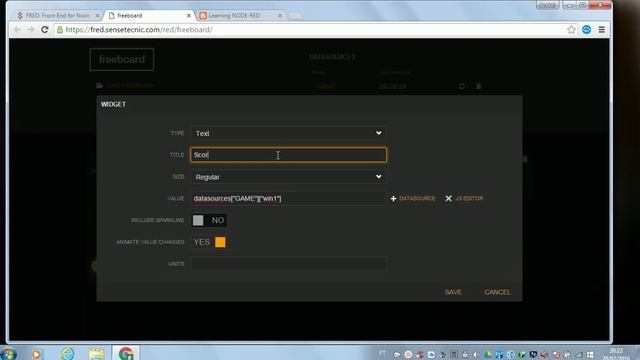
Task: Launch Windows Media Player from taskbar
Action: 36,353
